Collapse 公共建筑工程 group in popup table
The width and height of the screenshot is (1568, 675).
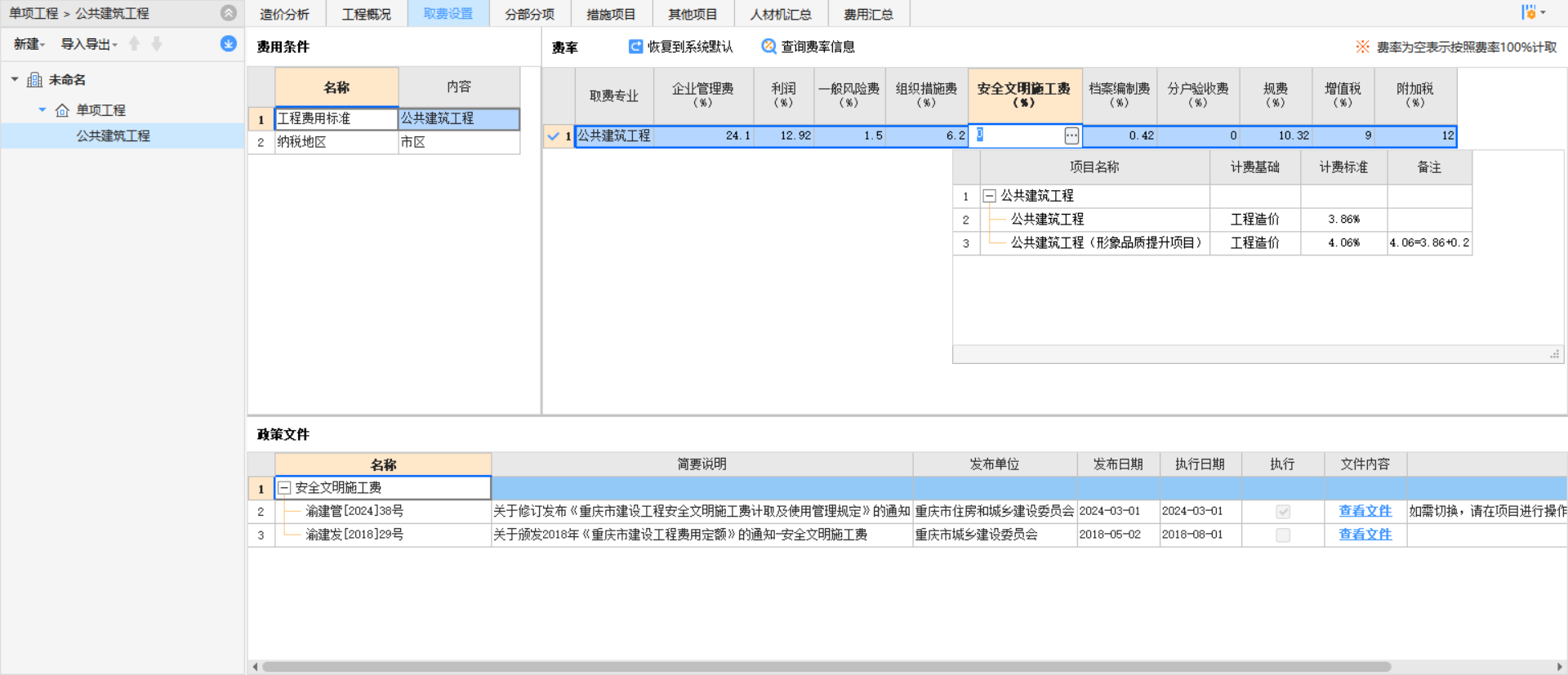pyautogui.click(x=989, y=196)
